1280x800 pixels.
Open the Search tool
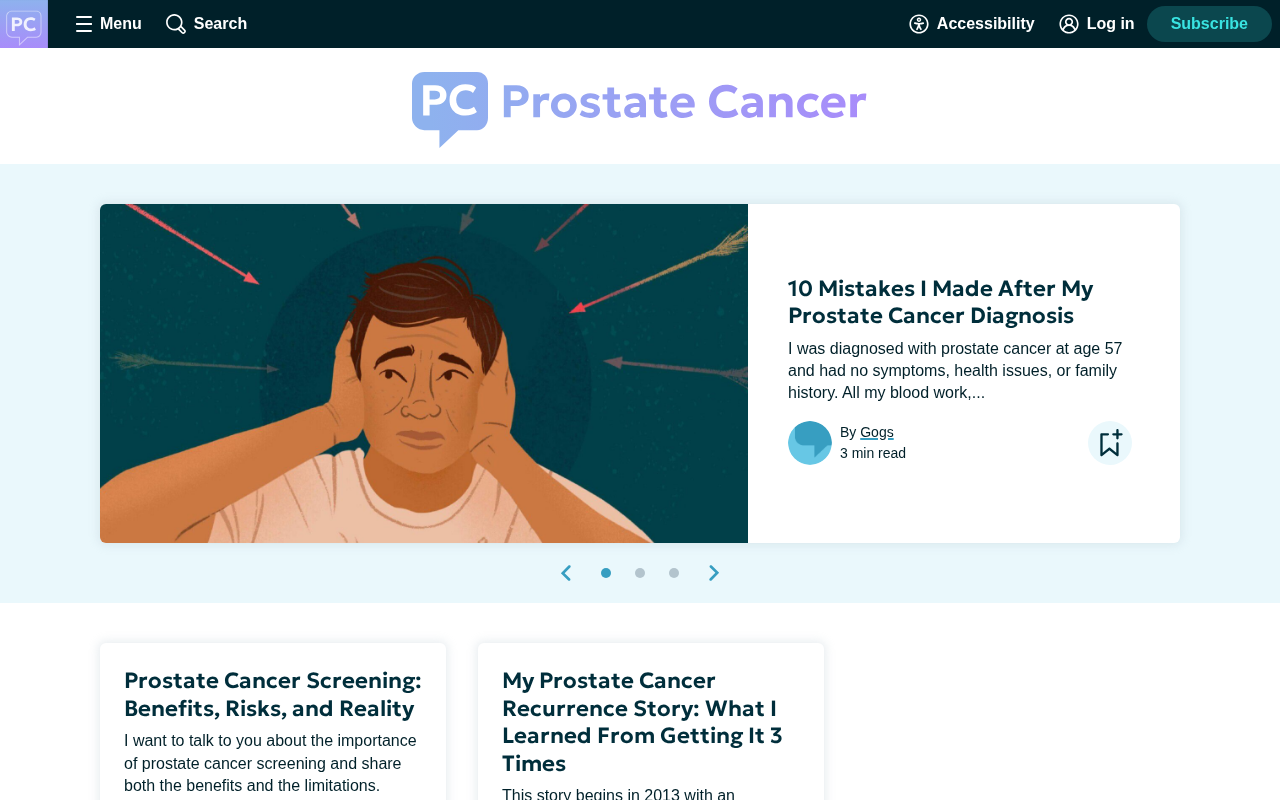(x=206, y=24)
